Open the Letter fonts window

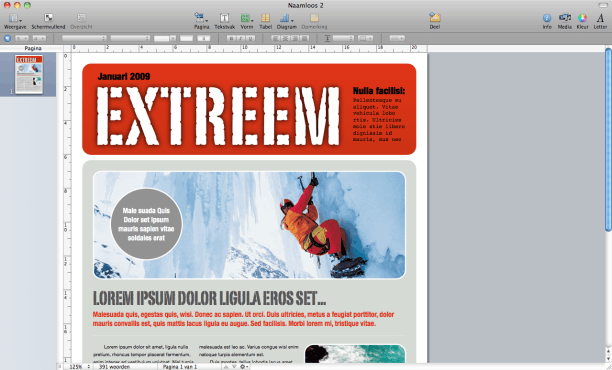600,18
